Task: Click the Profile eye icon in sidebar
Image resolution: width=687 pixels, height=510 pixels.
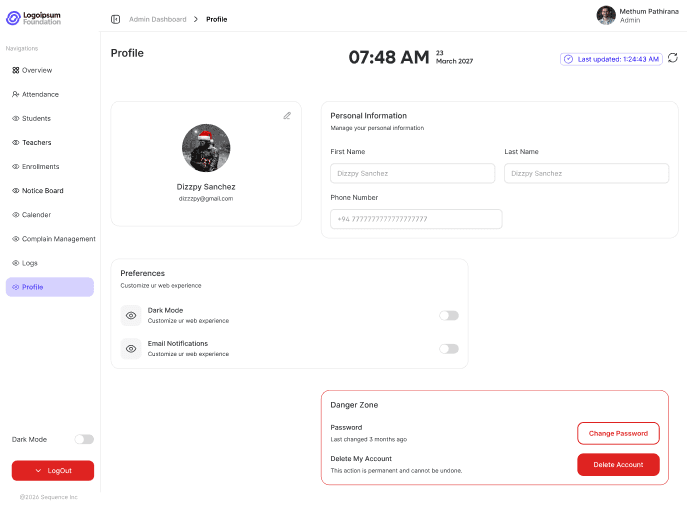Action: [x=16, y=287]
